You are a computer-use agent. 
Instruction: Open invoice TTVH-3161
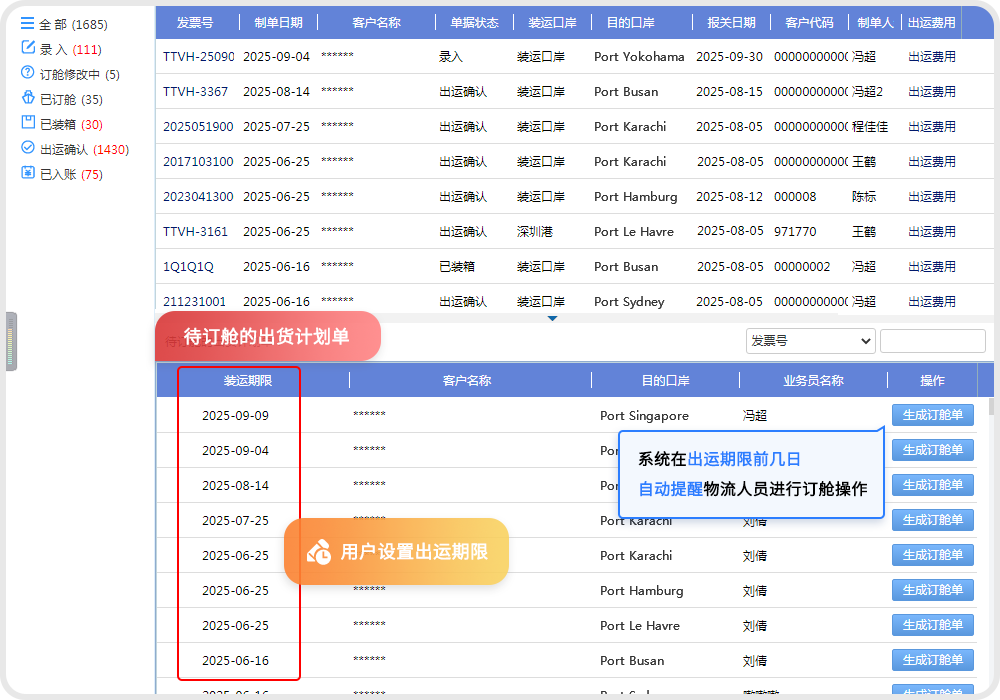(x=195, y=231)
